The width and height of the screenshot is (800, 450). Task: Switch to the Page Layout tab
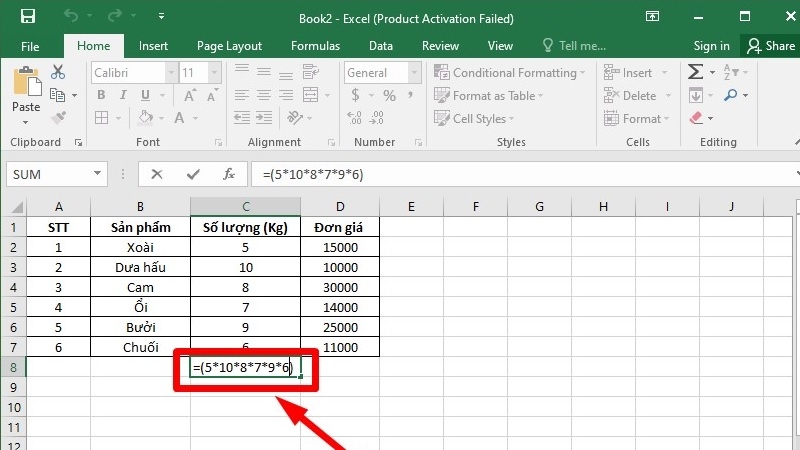click(229, 46)
